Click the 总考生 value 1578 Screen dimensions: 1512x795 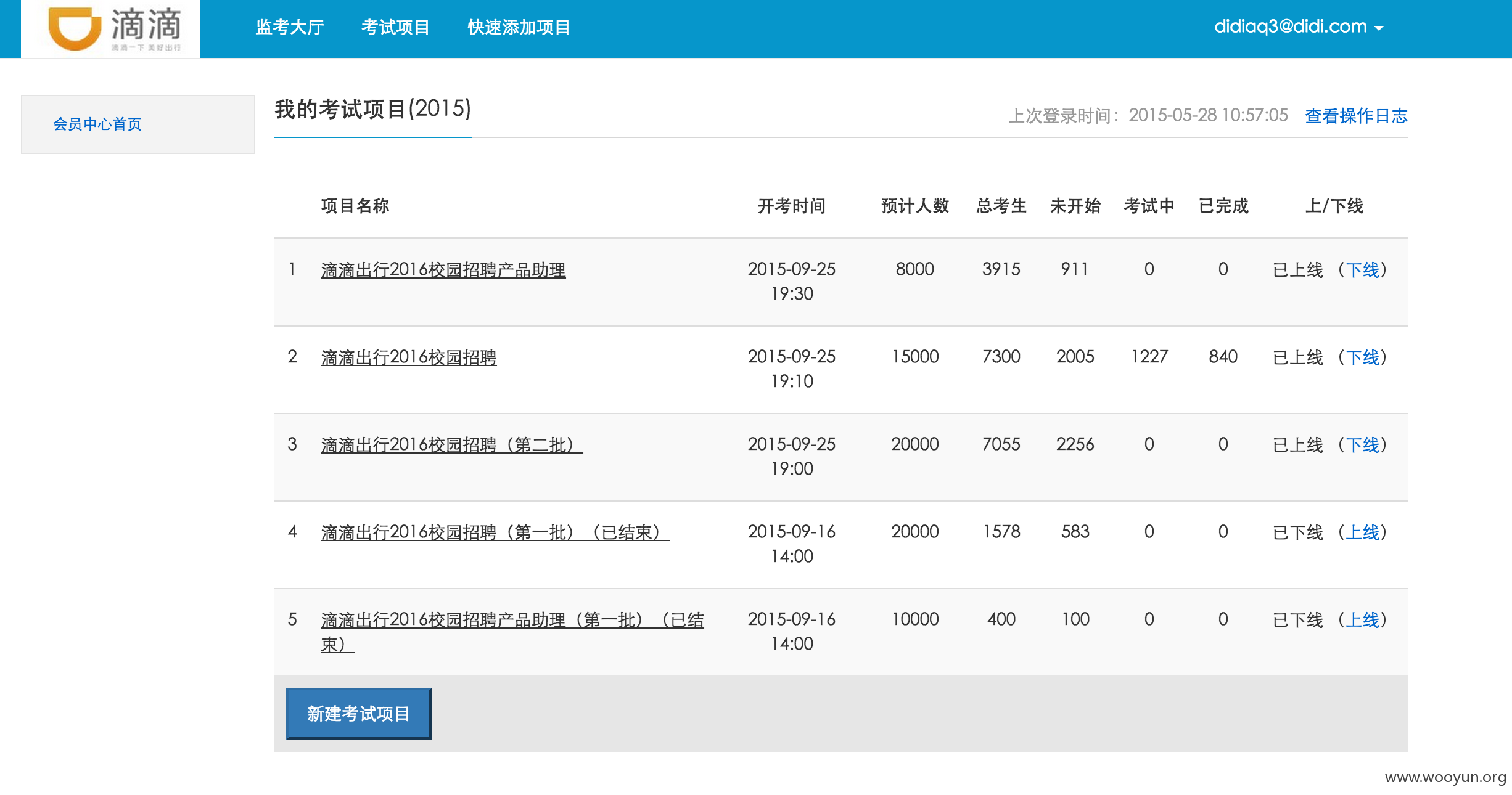(1001, 532)
